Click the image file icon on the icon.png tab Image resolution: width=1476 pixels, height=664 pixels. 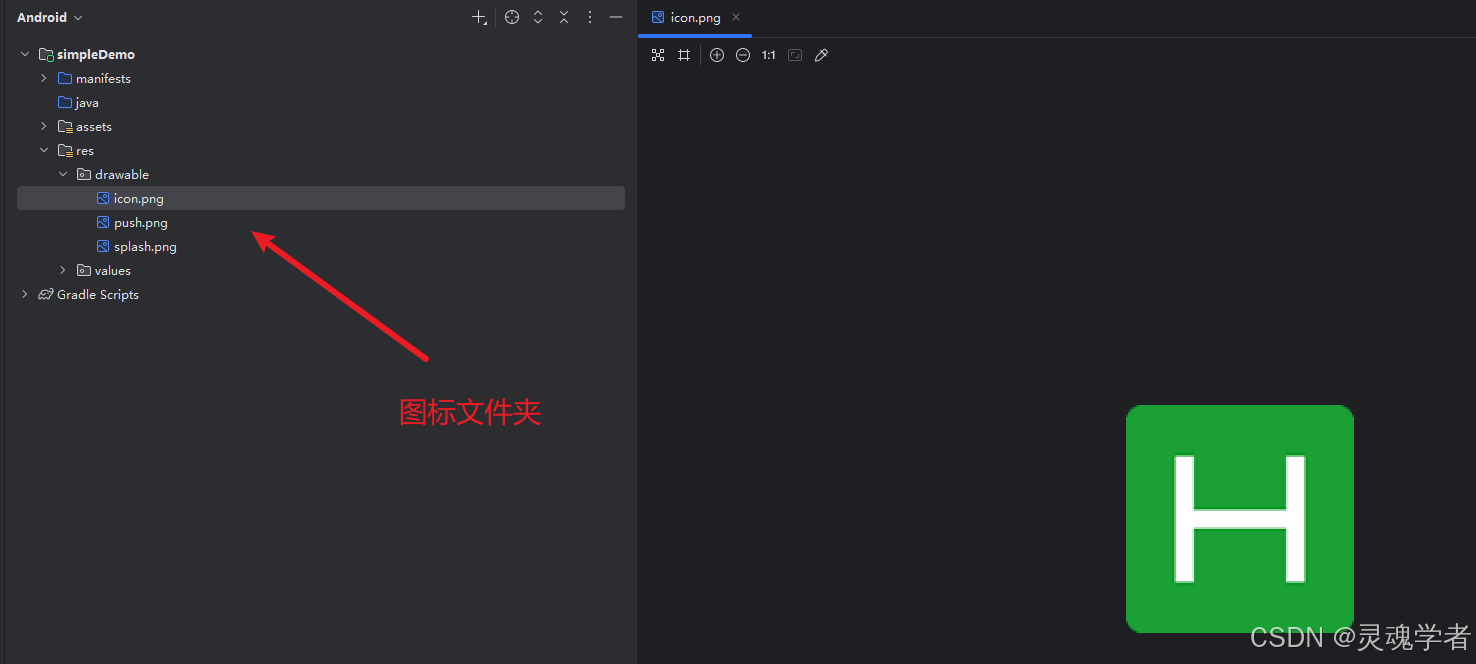(x=658, y=17)
